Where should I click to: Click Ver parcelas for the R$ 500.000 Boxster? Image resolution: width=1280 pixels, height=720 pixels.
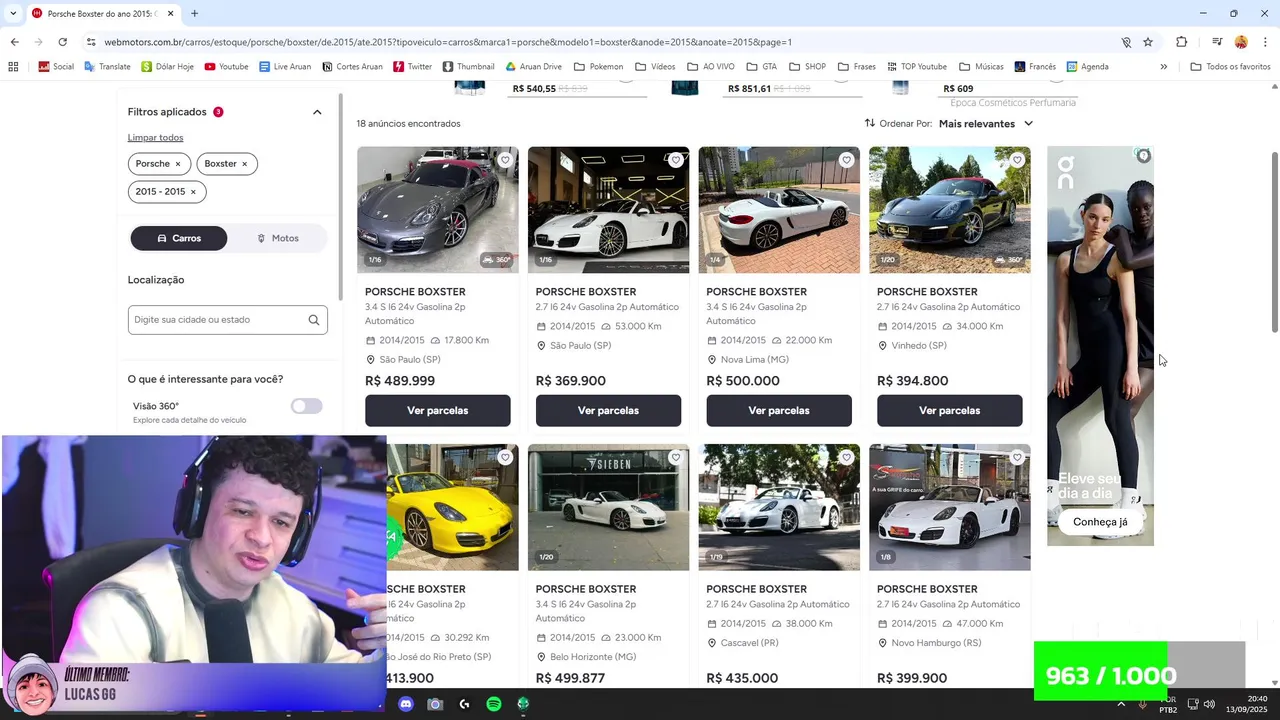tap(779, 411)
